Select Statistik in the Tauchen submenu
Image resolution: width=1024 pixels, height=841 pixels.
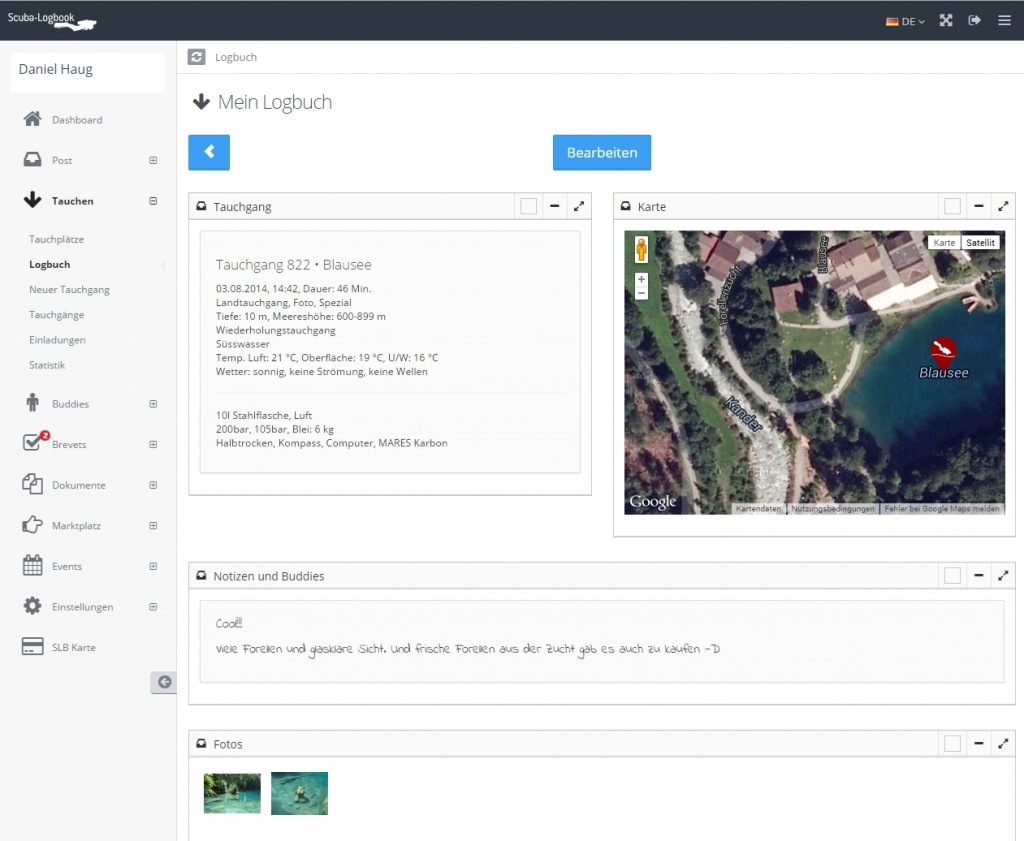(x=47, y=365)
